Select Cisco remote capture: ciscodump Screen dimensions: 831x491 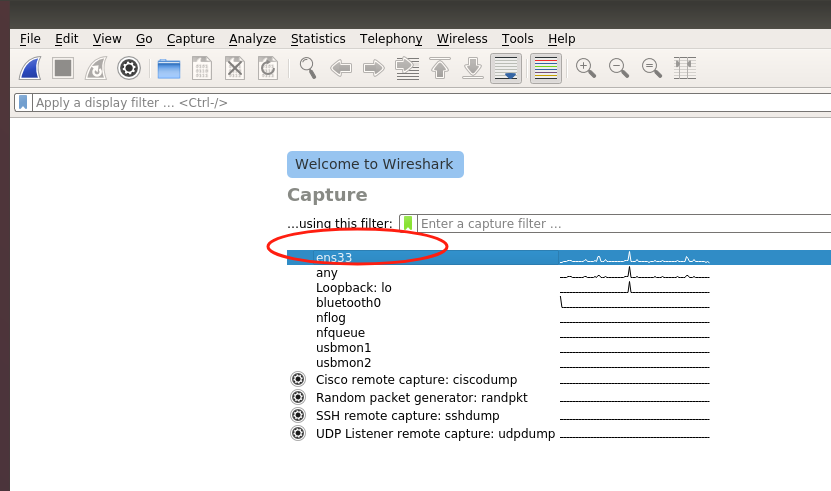coord(417,380)
